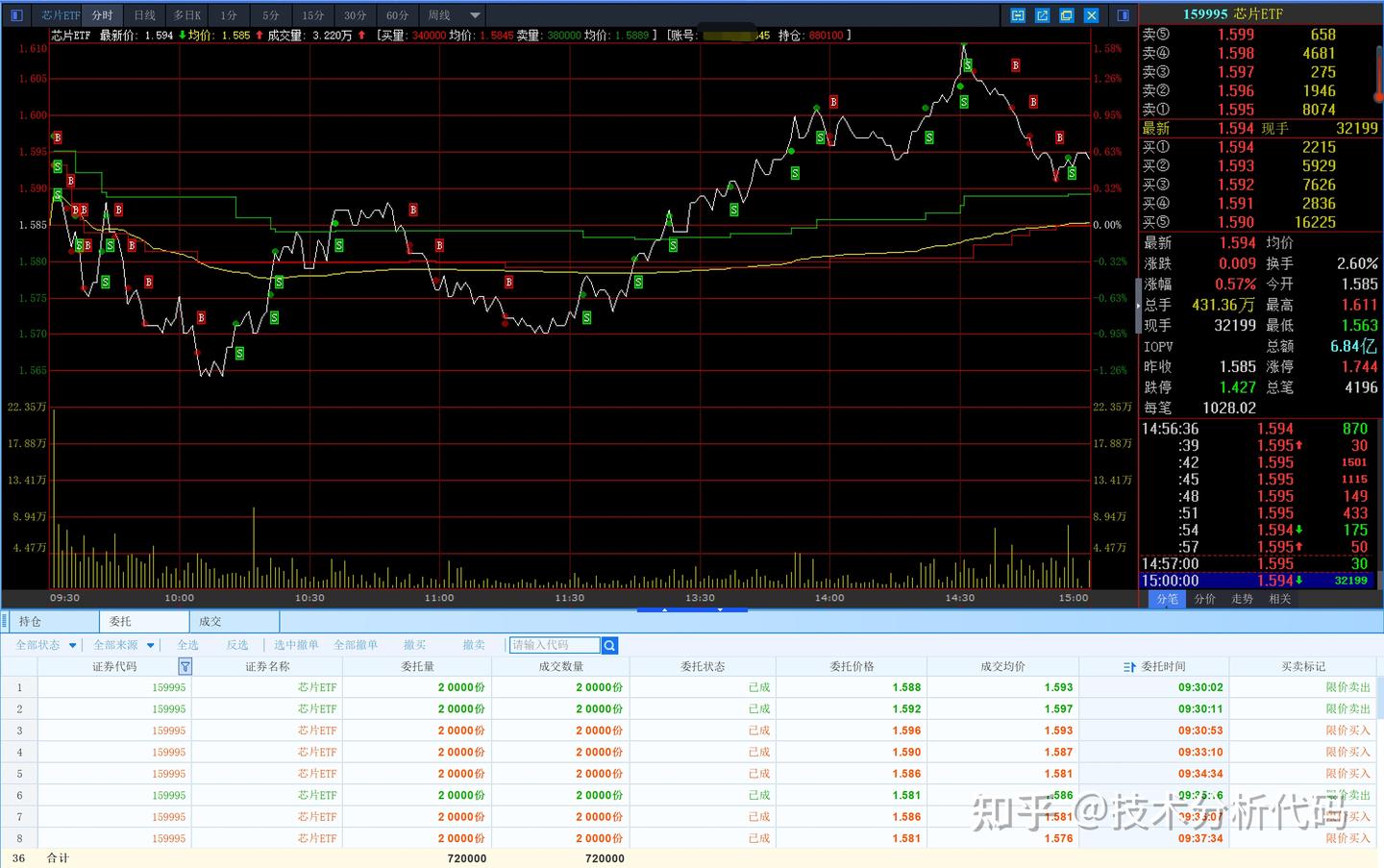The image size is (1384, 868).
Task: Click the 成交数量 column header
Action: coord(561,666)
